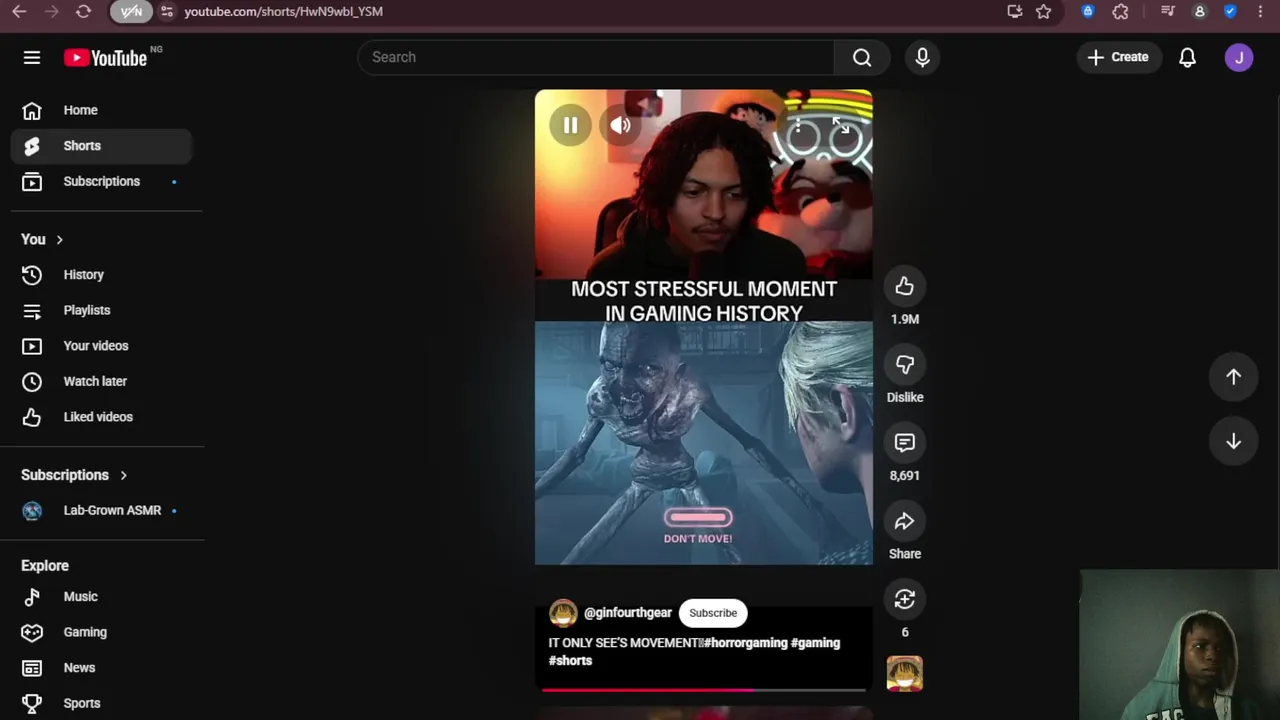Expand the Subscriptions section header
Viewport: 1280px width, 720px height.
(75, 475)
